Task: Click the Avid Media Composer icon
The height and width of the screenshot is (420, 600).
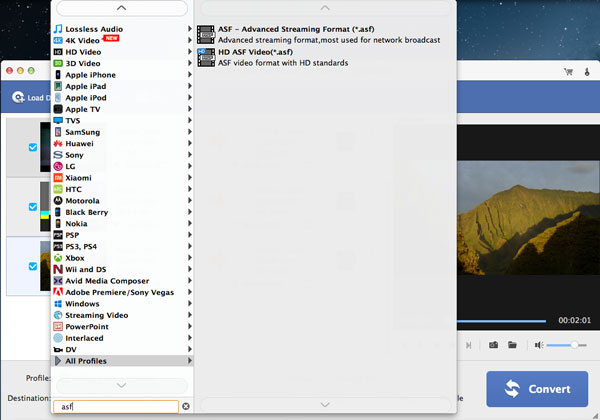Action: pos(58,281)
